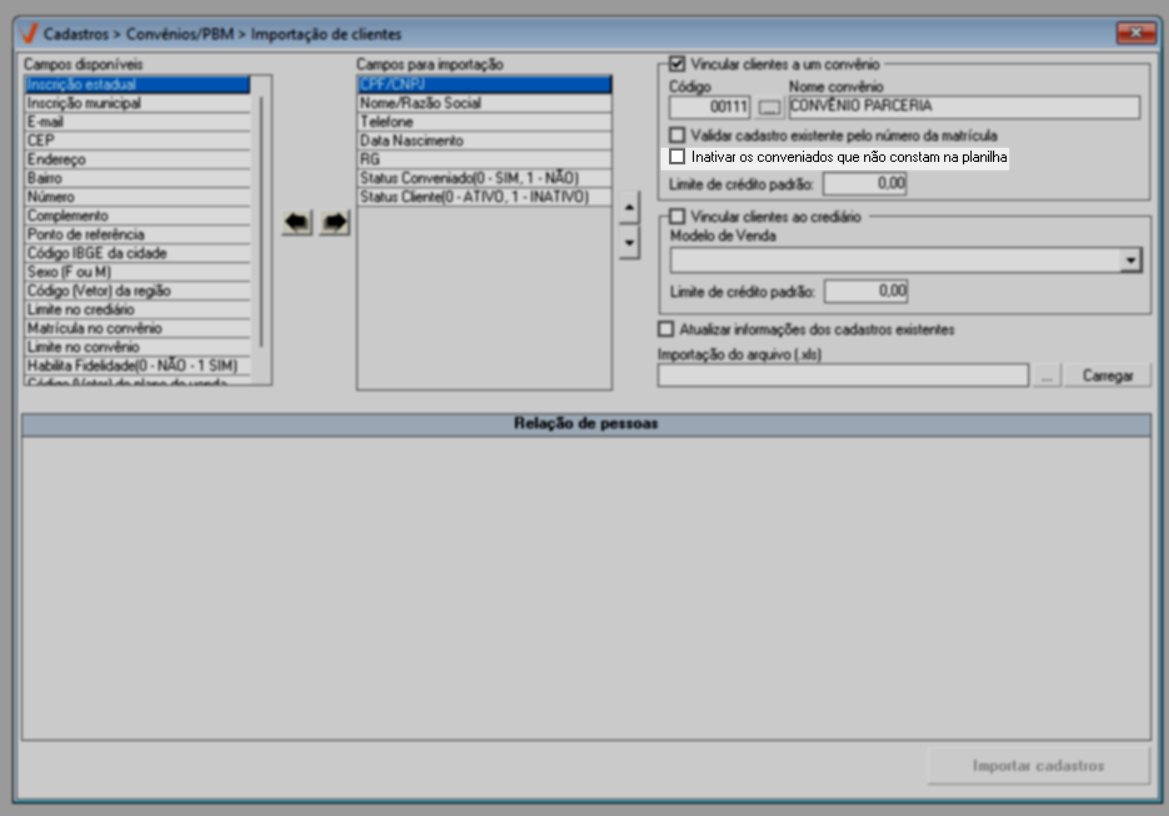
Task: Click the Relação de pessoas header
Action: (x=586, y=423)
